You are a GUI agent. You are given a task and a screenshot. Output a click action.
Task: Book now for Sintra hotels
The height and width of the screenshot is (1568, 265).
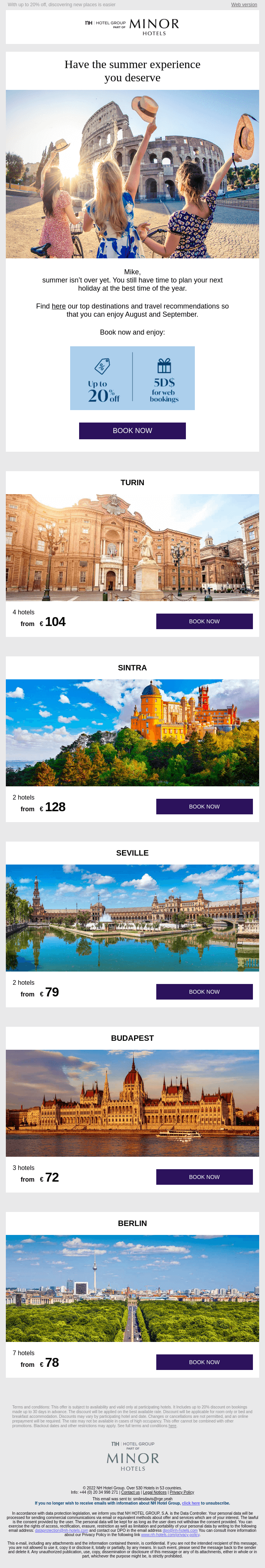coord(204,807)
